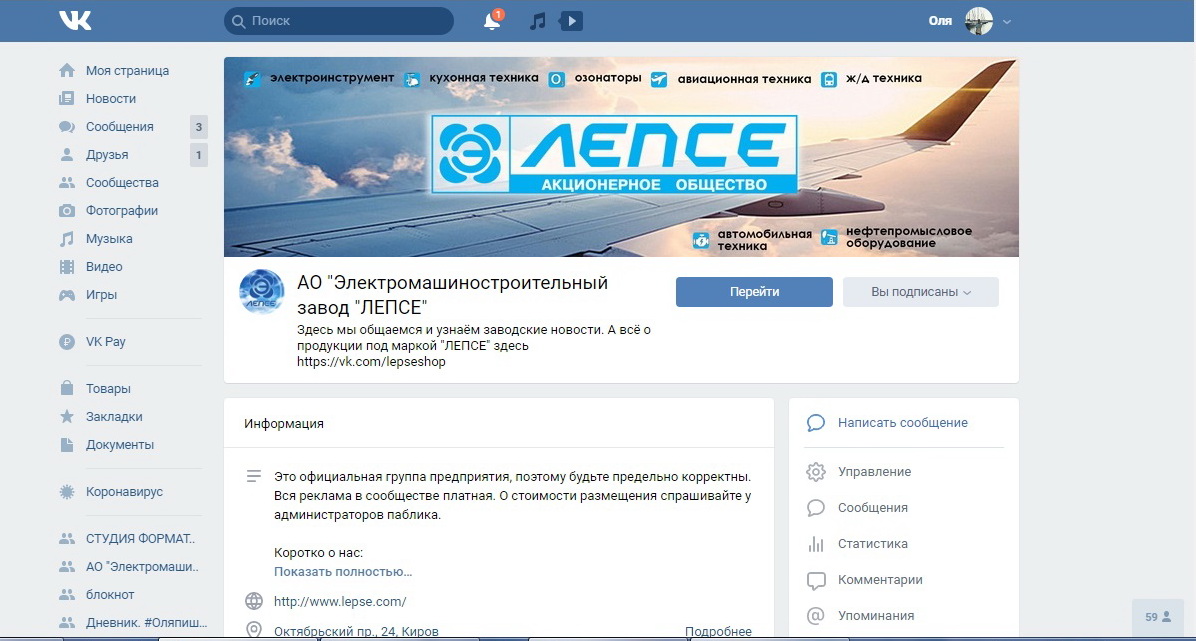Click the globe icon beside lepse.com link
Image resolution: width=1196 pixels, height=641 pixels.
pos(254,601)
